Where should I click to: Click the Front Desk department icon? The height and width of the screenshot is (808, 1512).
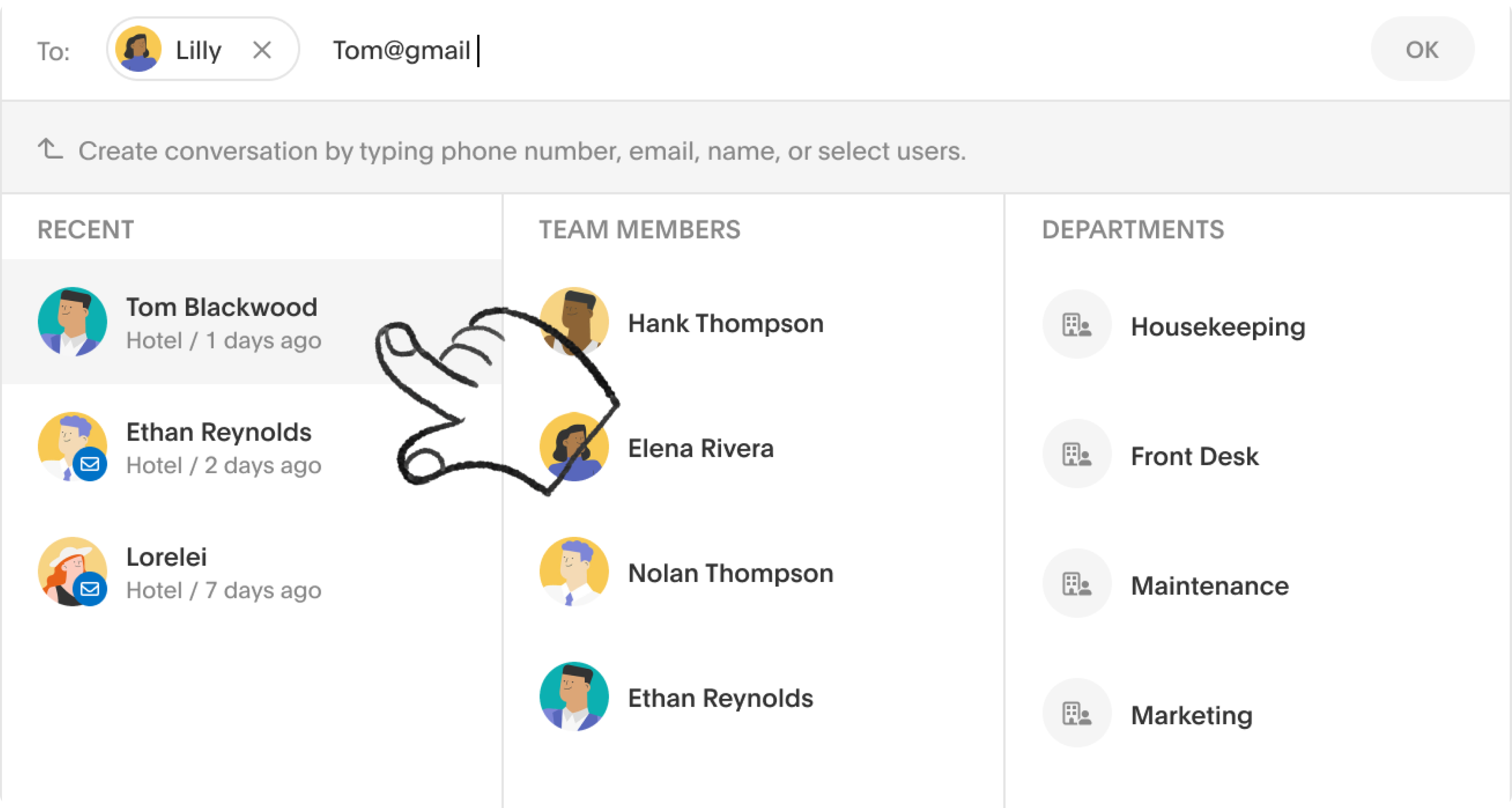[x=1076, y=454]
